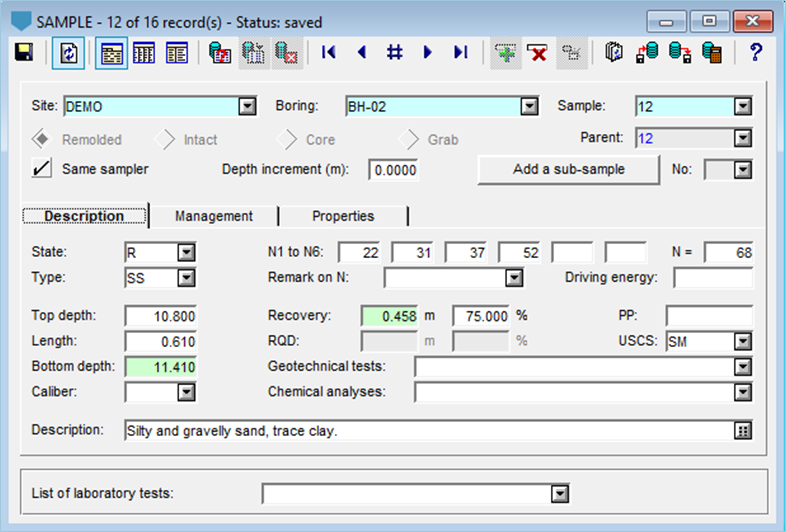Click the copy records document icon
The width and height of the screenshot is (786, 532).
click(x=614, y=52)
